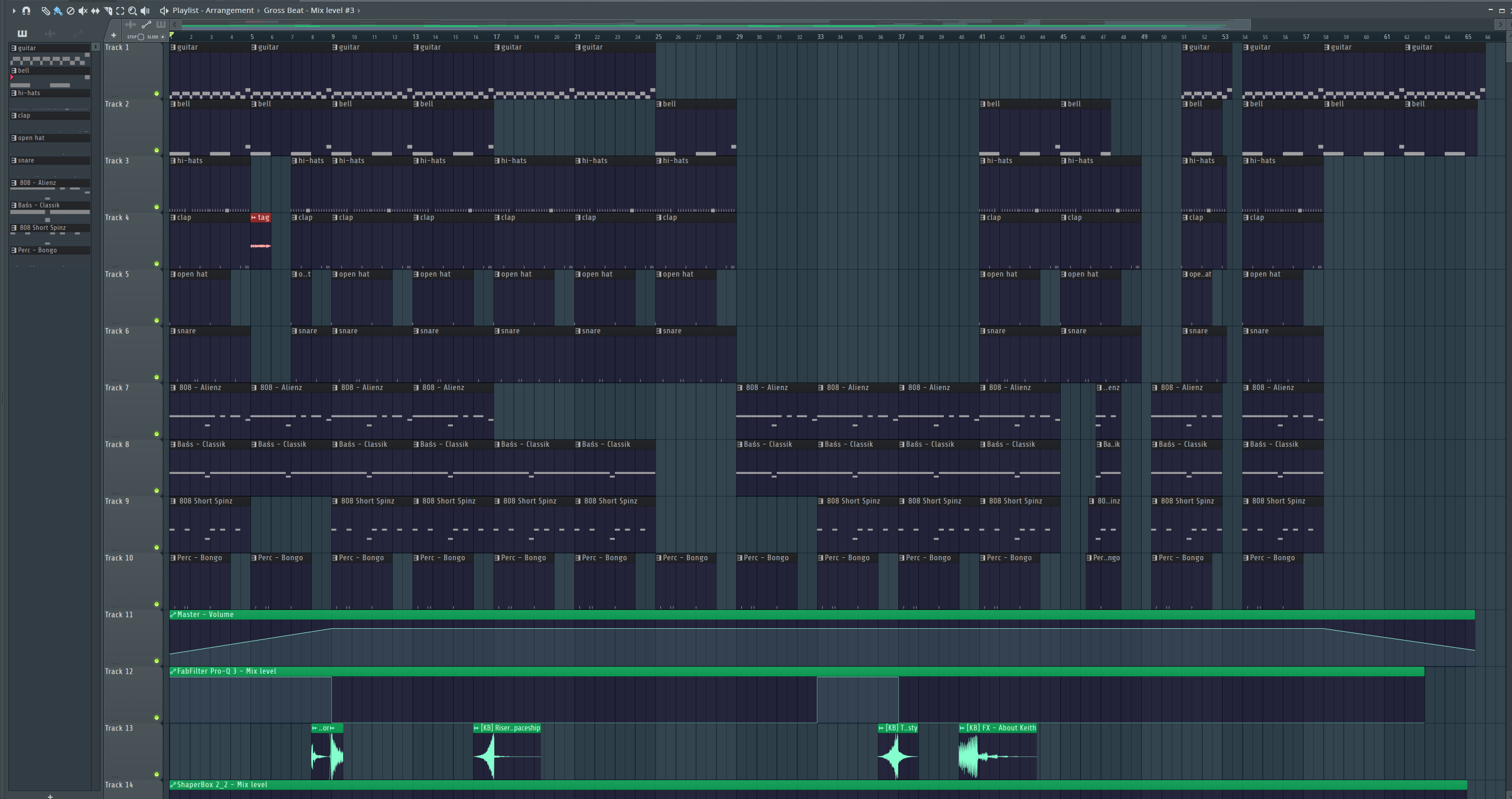This screenshot has width=1512, height=799.
Task: Select the Mute tool
Action: [x=83, y=11]
